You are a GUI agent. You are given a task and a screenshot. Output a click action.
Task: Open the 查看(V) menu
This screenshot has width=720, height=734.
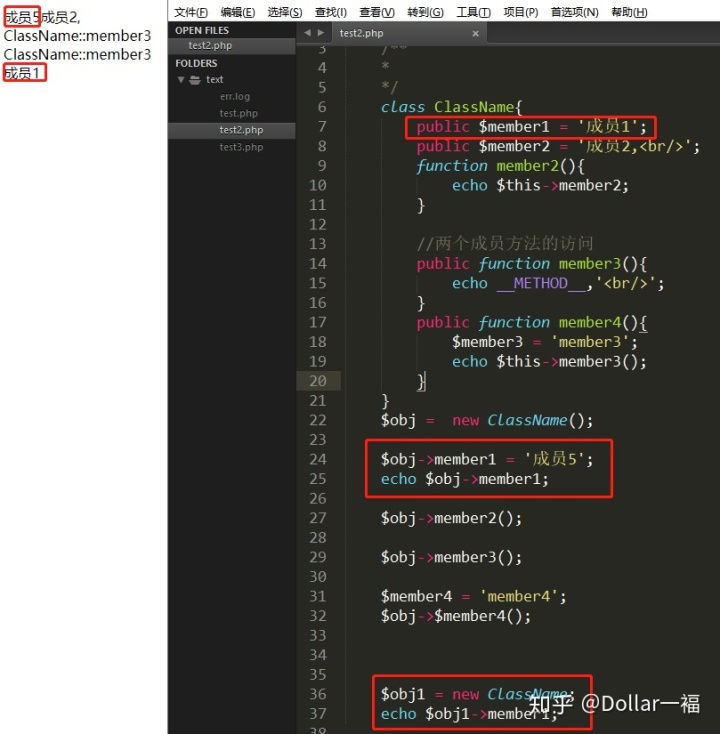pos(377,12)
